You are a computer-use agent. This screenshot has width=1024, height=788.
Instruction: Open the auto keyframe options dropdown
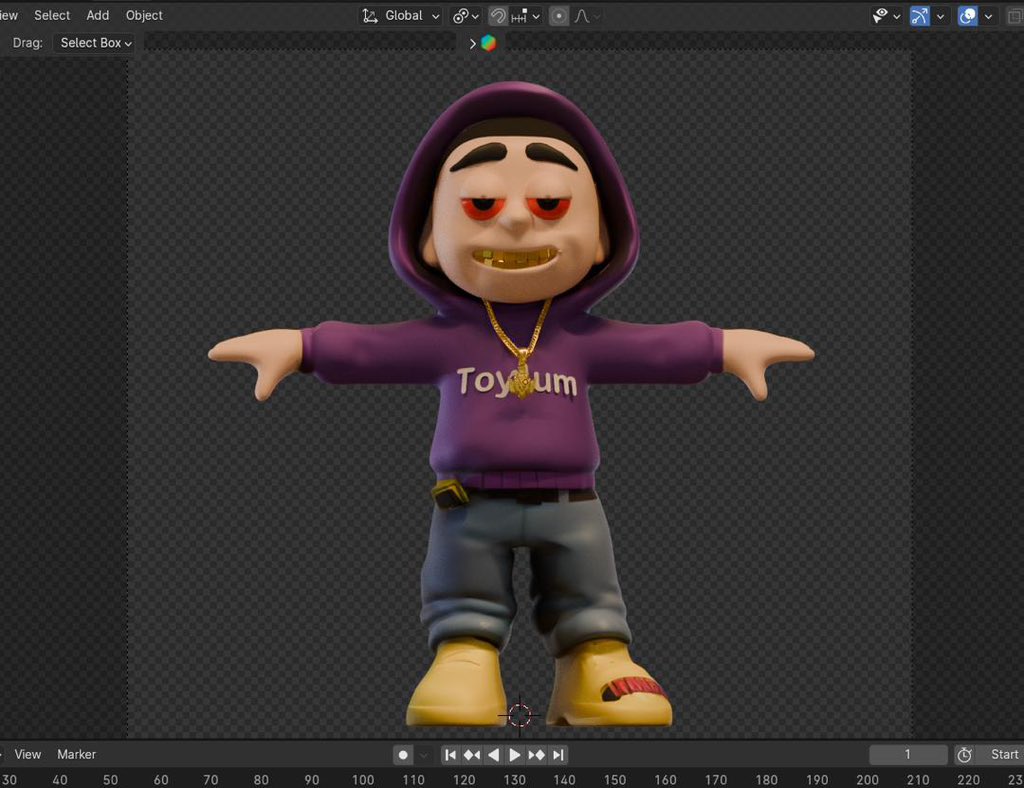pyautogui.click(x=423, y=755)
